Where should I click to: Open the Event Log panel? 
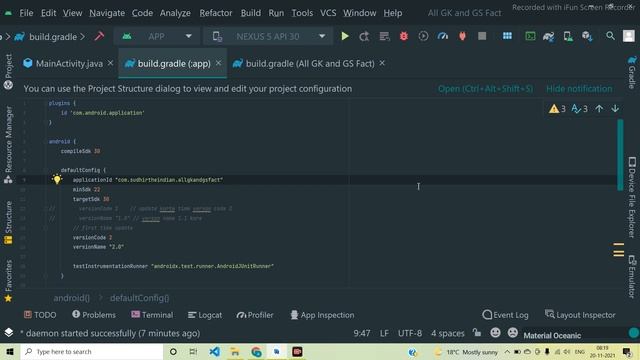pyautogui.click(x=505, y=315)
